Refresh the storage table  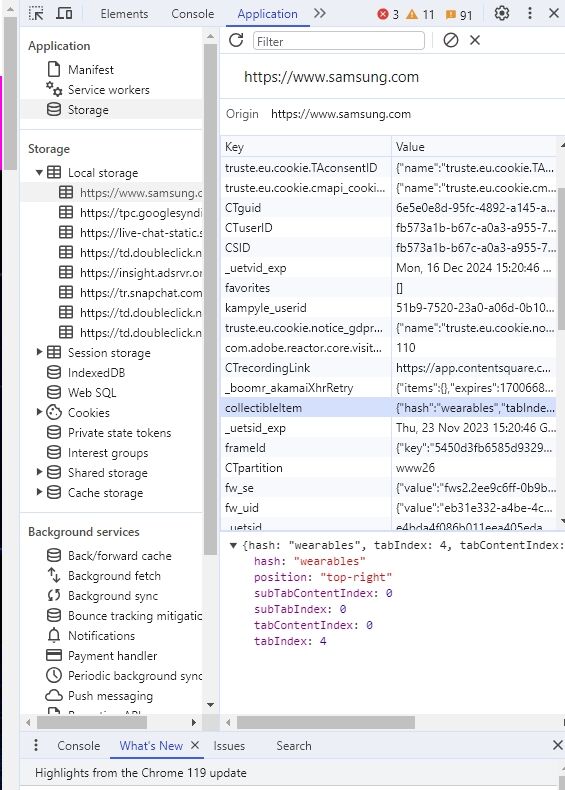click(x=236, y=40)
